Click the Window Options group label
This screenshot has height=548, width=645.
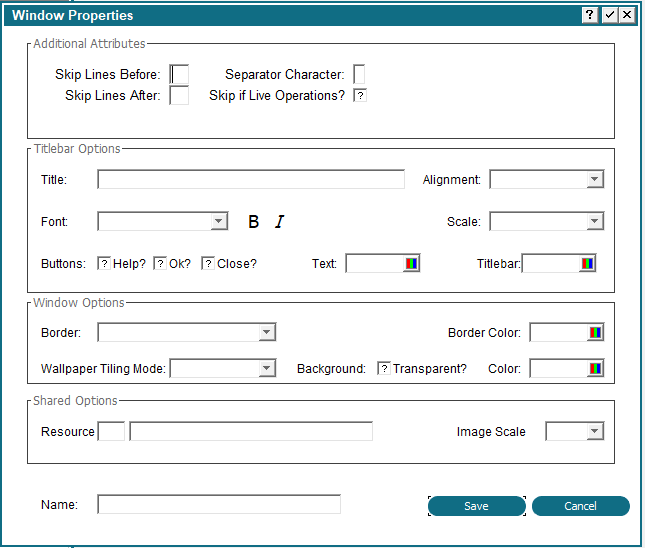coord(79,303)
